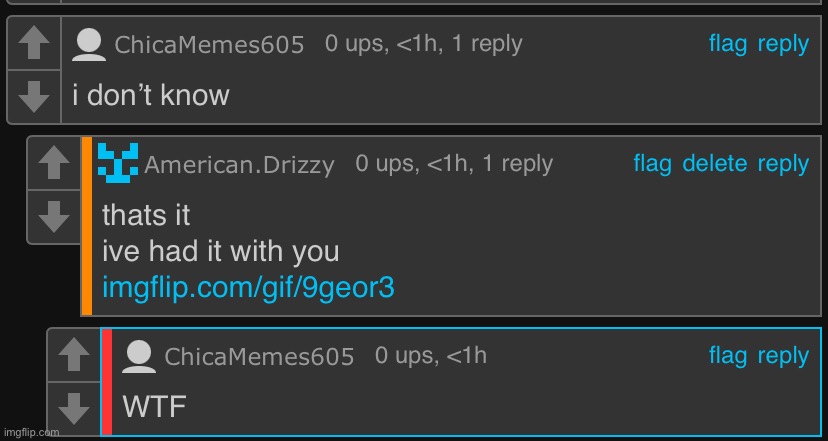828x441 pixels.
Task: Upvote the "WTF" comment
Action: [73, 355]
